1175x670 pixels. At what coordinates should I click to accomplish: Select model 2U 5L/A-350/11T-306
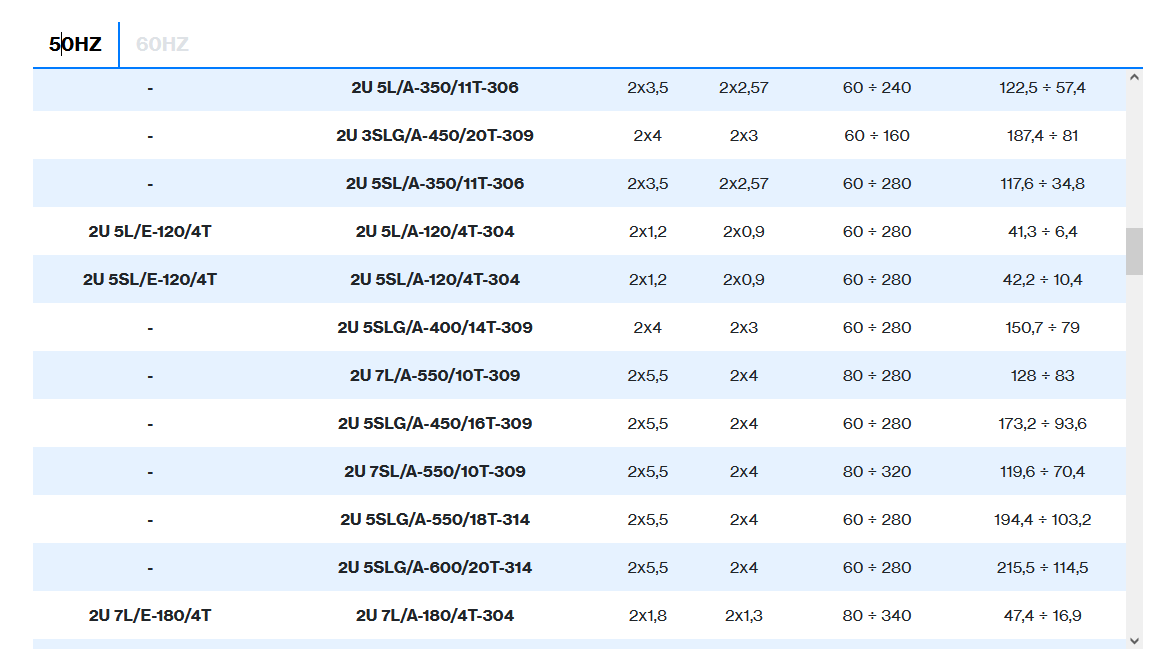click(x=434, y=87)
